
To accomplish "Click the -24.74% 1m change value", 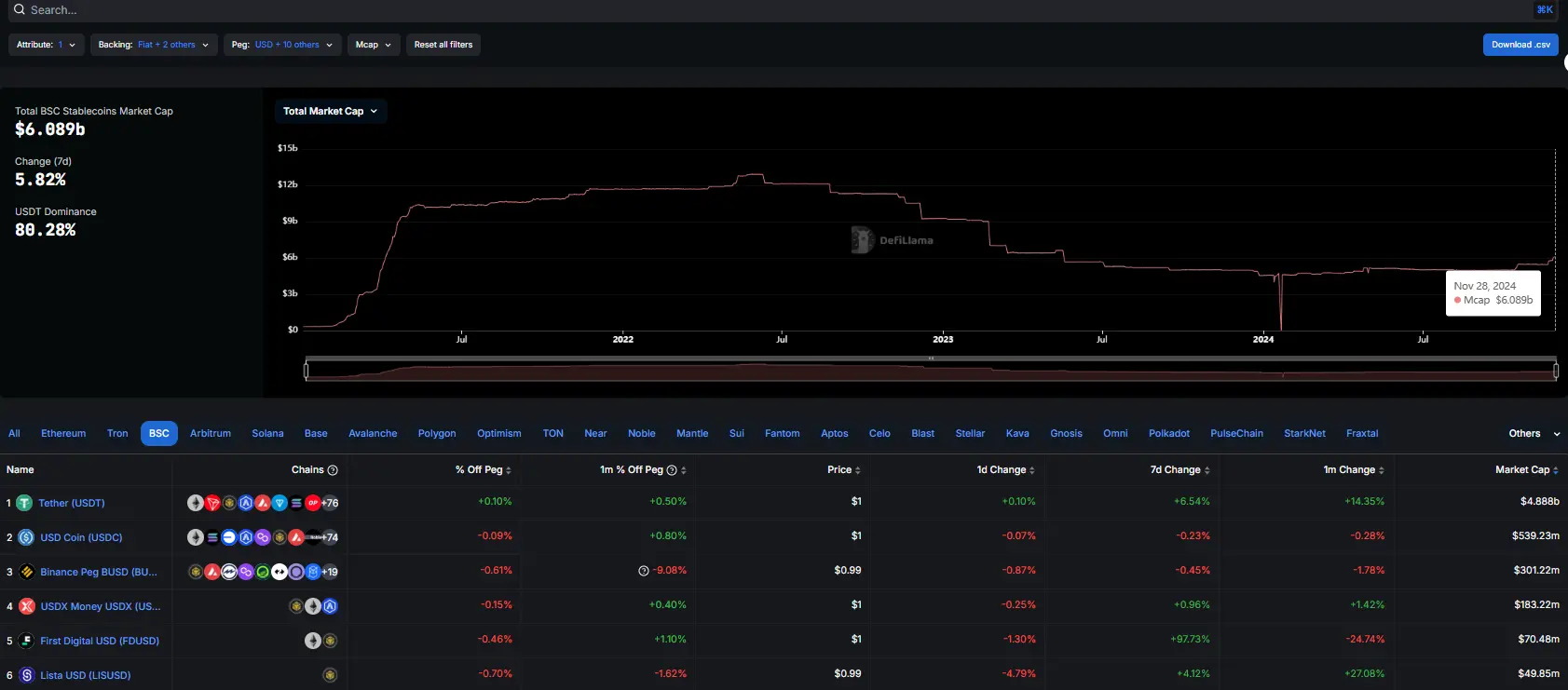I will coord(1365,639).
